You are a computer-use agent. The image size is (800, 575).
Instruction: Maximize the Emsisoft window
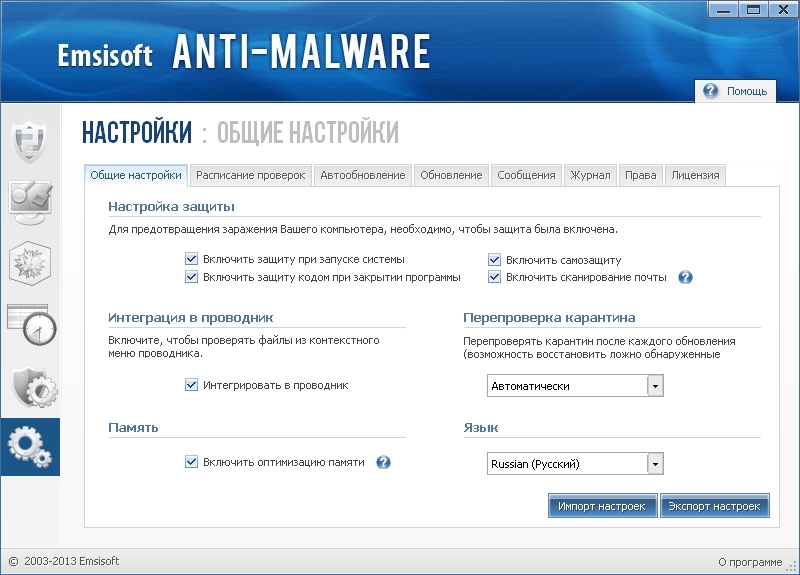point(753,10)
